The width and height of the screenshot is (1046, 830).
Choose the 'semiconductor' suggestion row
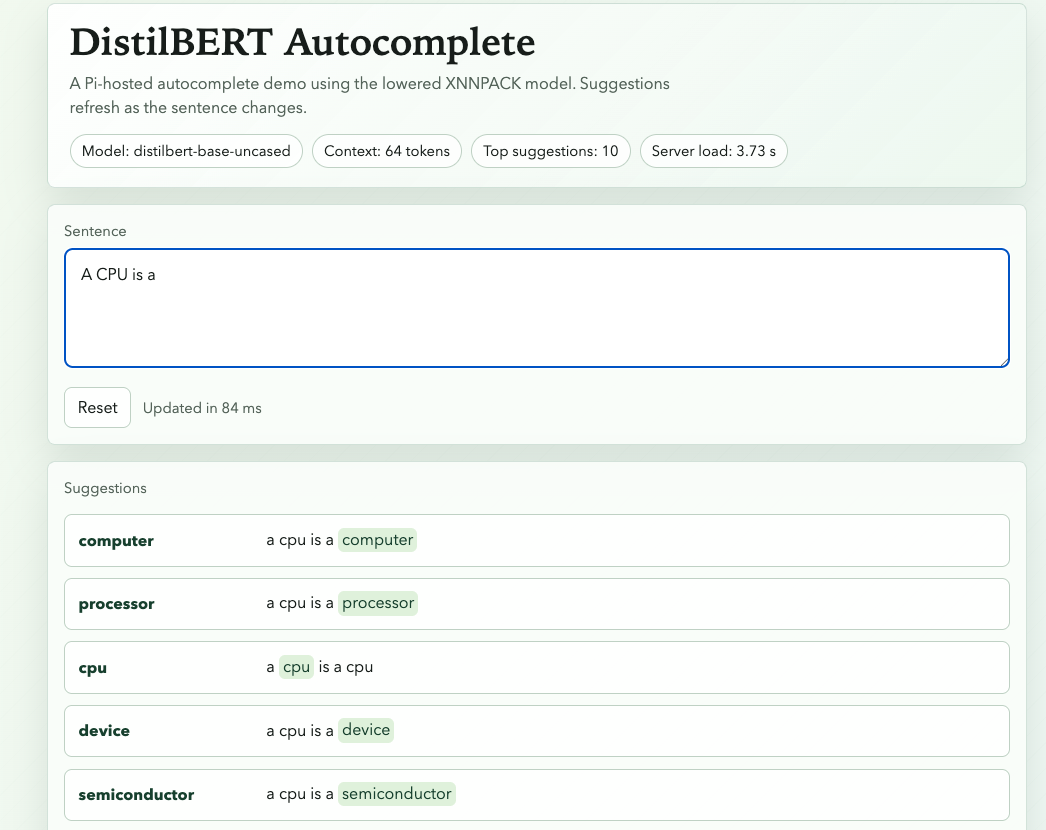coord(537,795)
